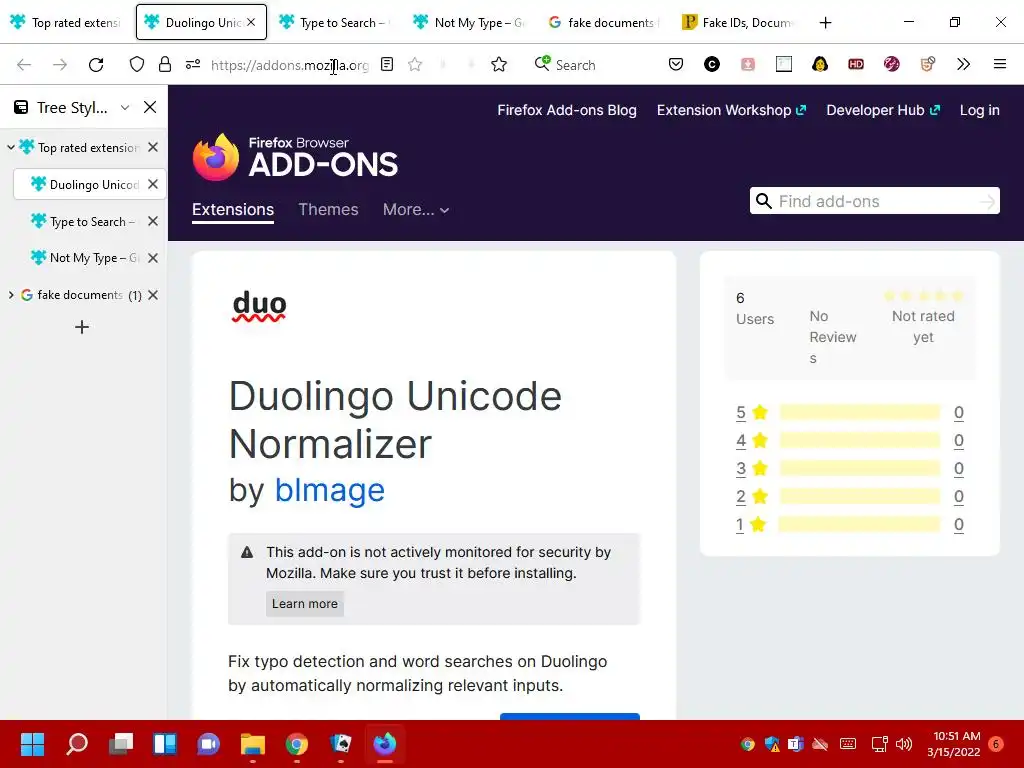Screen dimensions: 1024x768
Task: Launch Google Chrome from taskbar
Action: [296, 744]
